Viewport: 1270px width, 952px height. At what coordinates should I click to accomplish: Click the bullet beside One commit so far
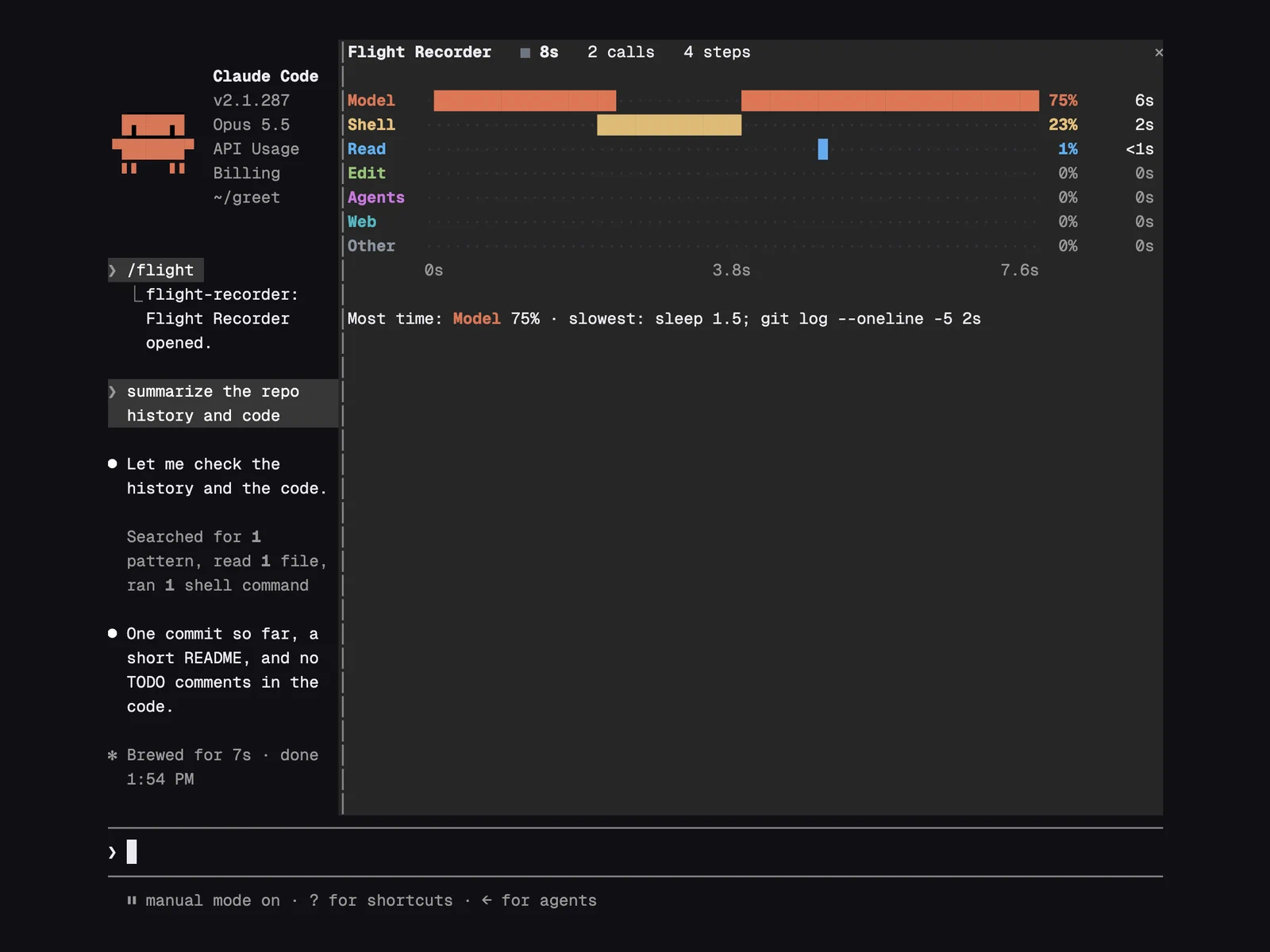(x=113, y=634)
